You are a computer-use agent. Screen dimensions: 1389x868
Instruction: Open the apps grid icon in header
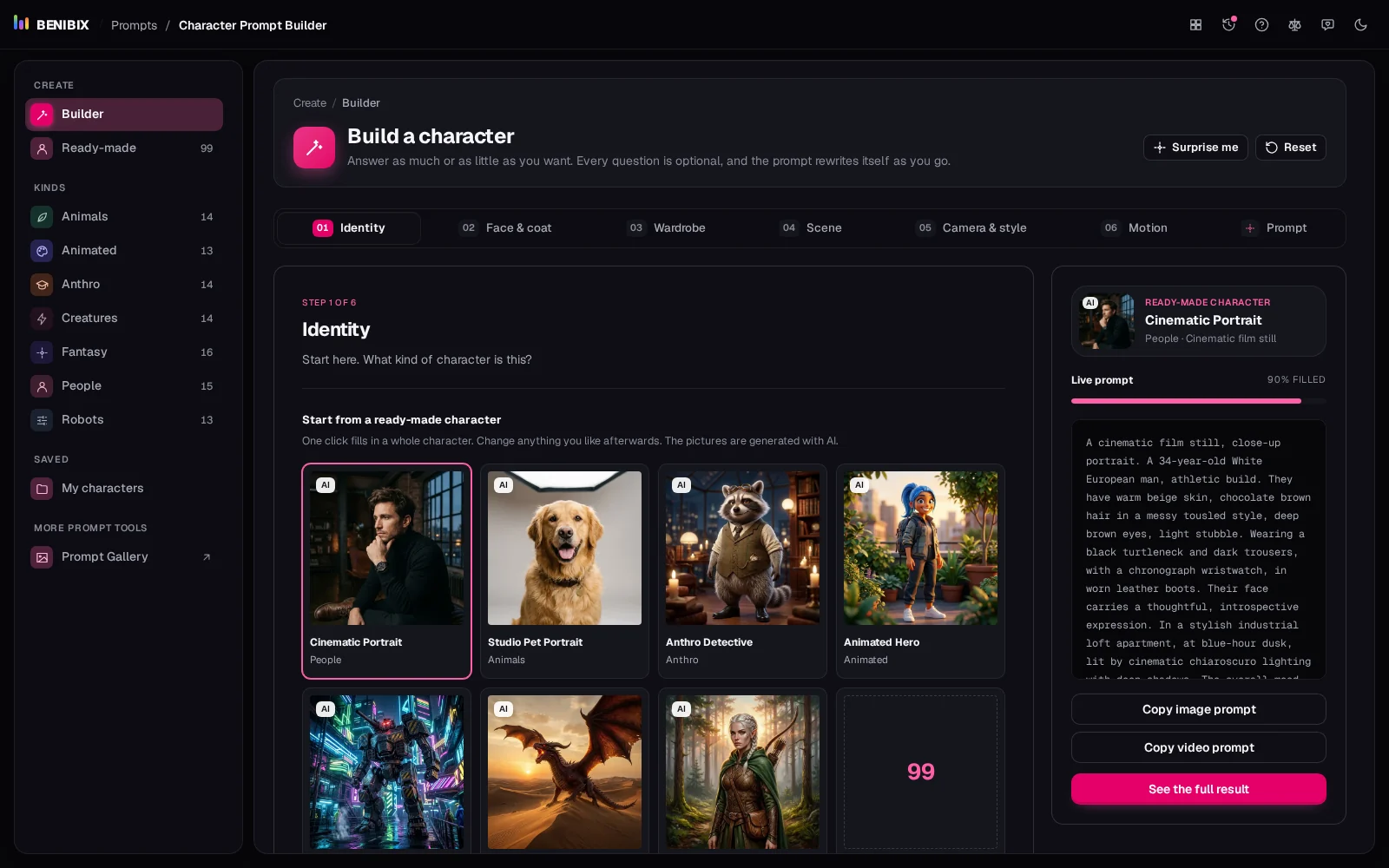coord(1195,25)
